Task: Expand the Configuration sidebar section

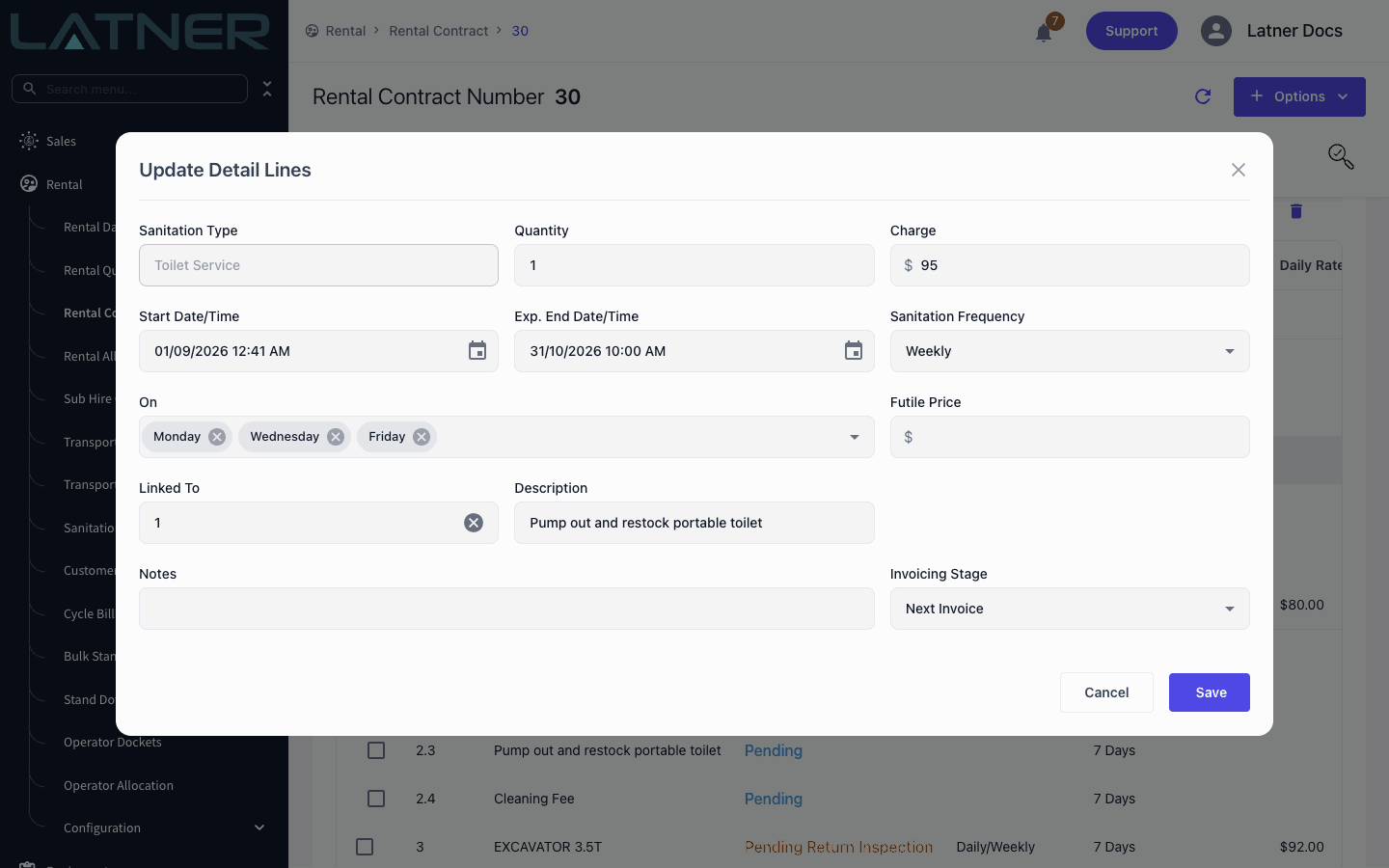Action: pos(259,827)
